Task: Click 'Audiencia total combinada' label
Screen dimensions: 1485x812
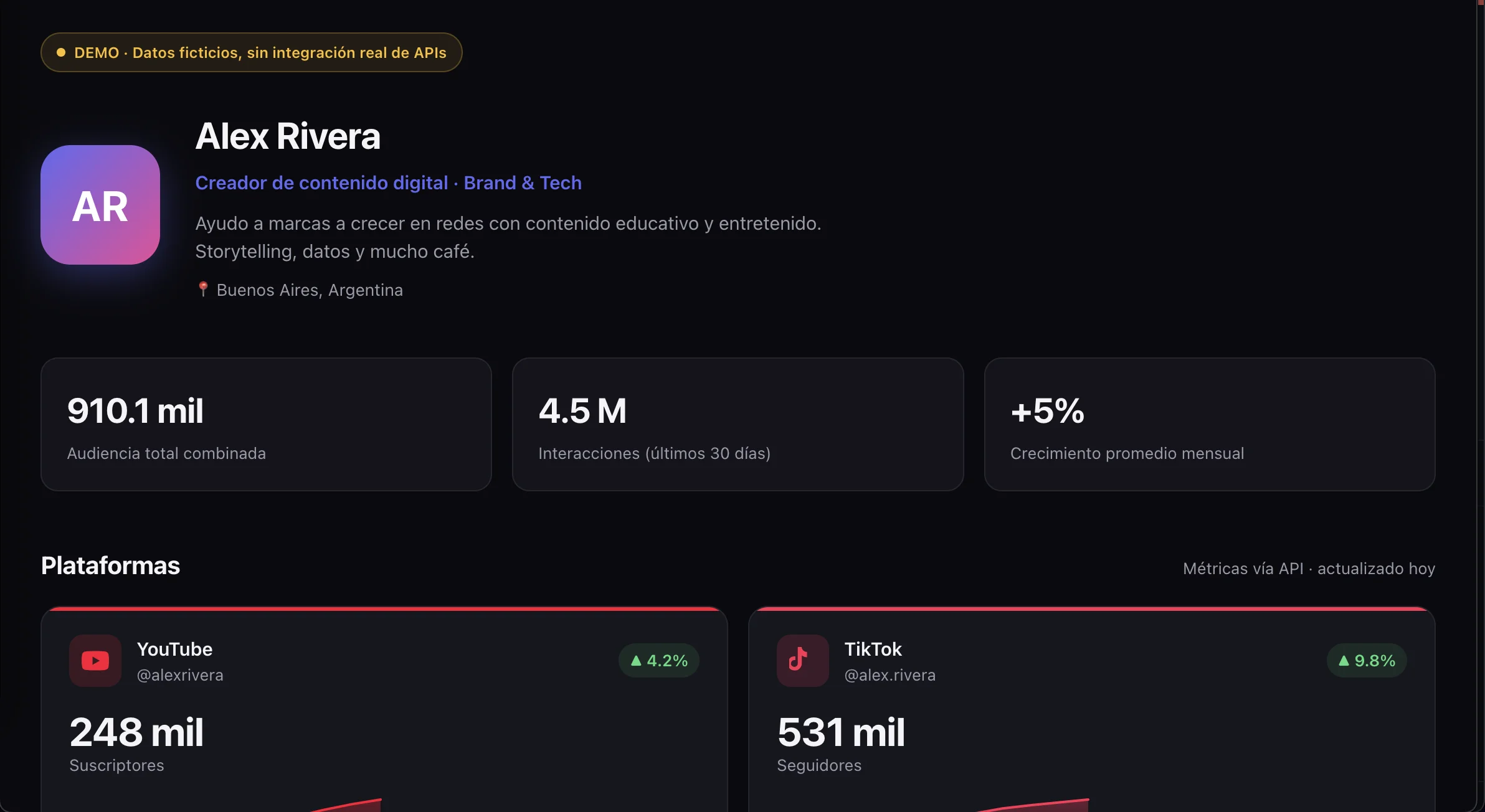Action: 166,453
